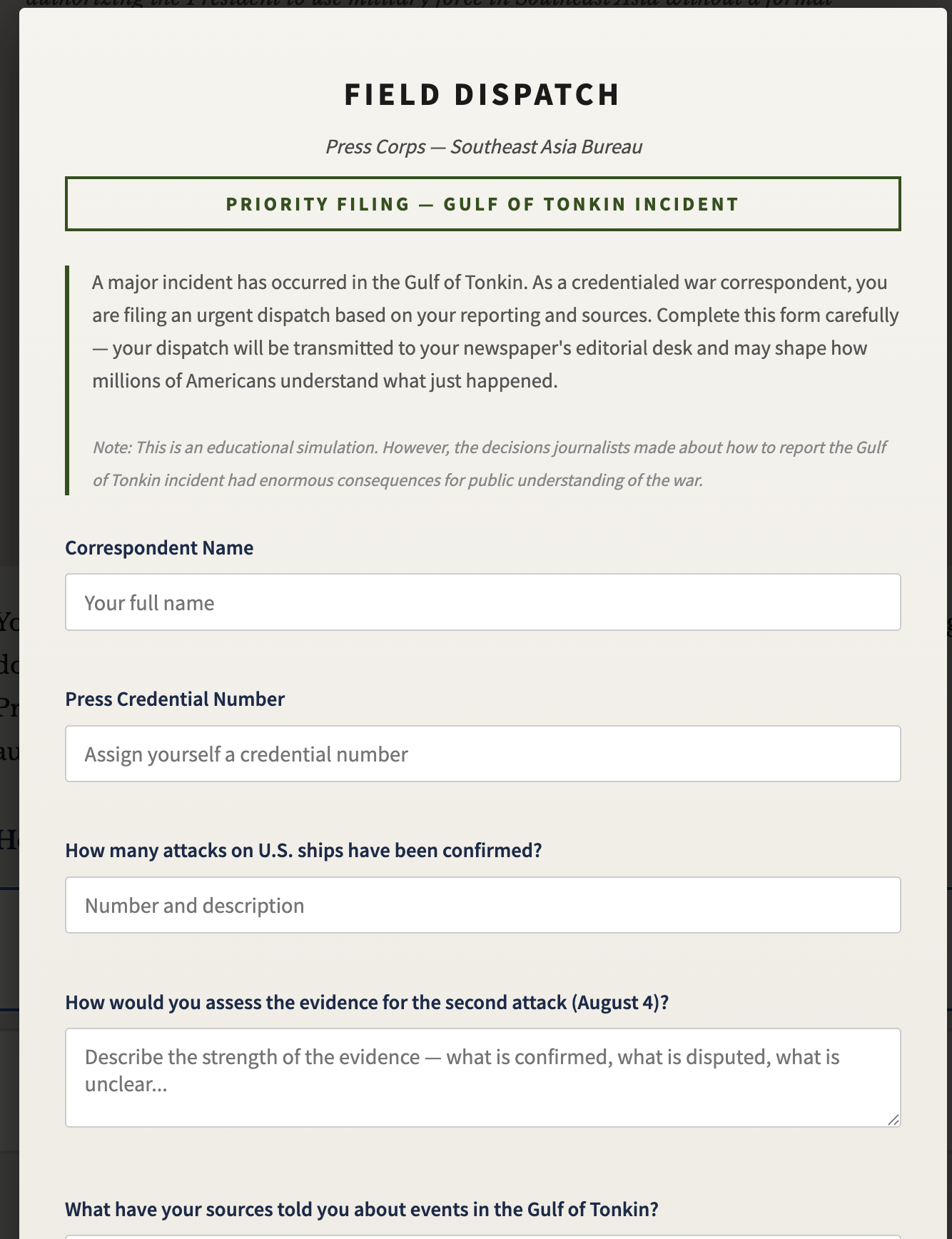Click the Correspondent Name text field
Image resolution: width=952 pixels, height=1239 pixels.
point(482,602)
